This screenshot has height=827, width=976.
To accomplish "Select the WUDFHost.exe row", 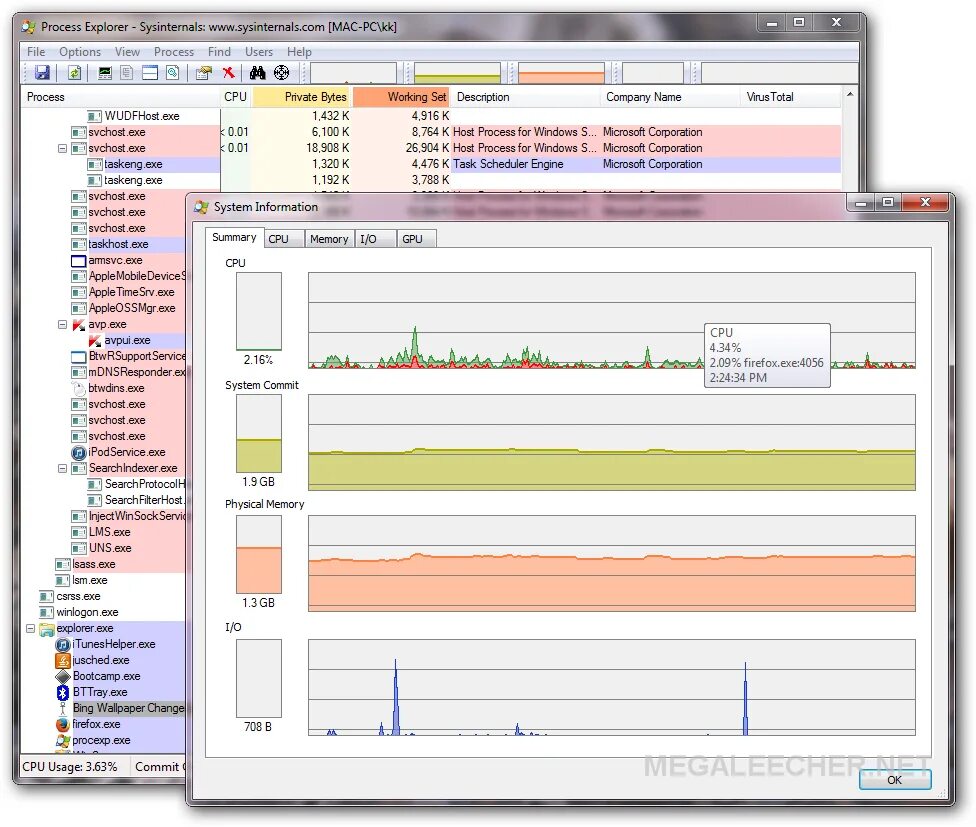I will point(431,116).
